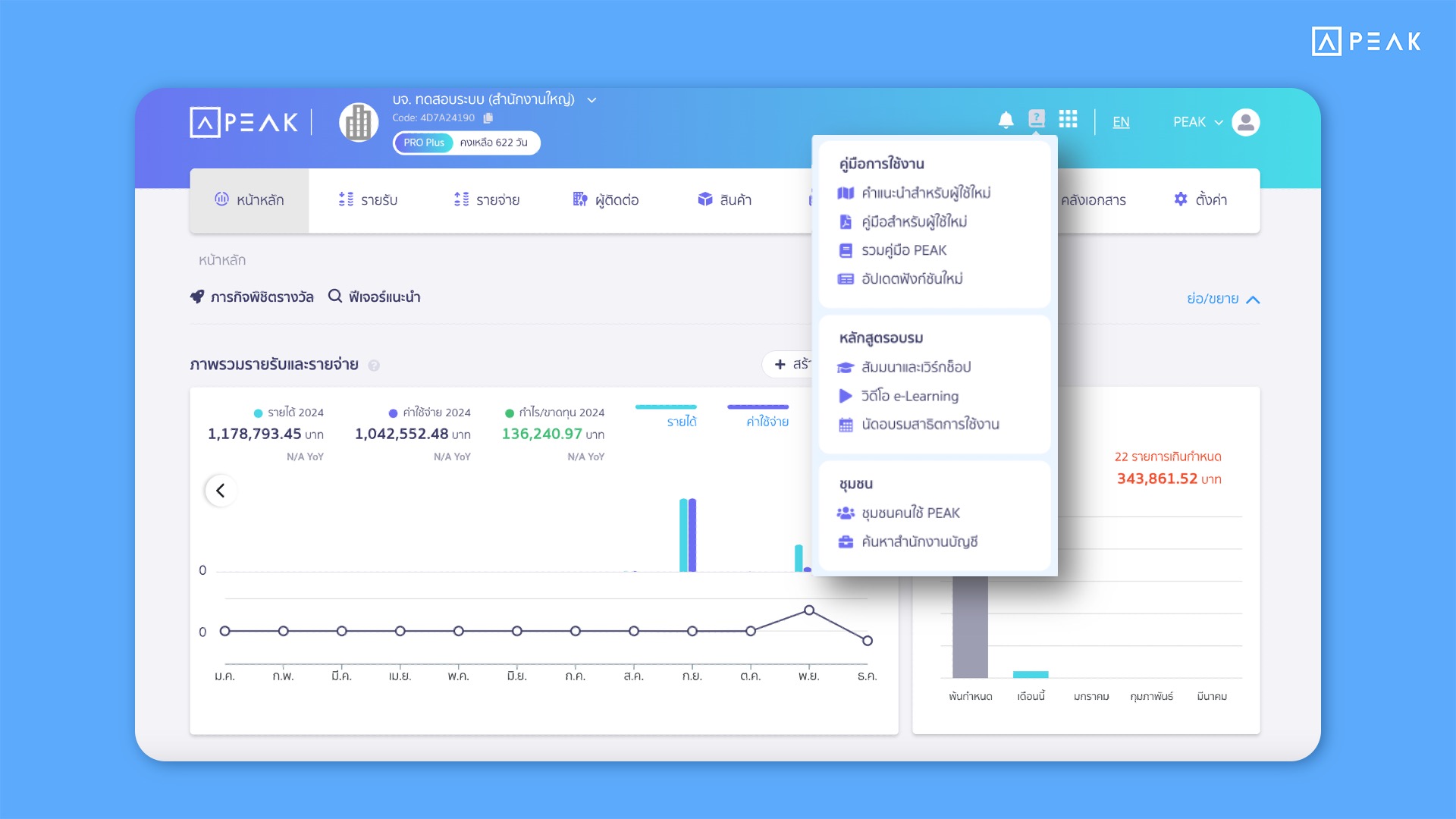The image size is (1456, 819).
Task: Toggle the ค่าใช้จ่าย chart series
Action: [758, 417]
